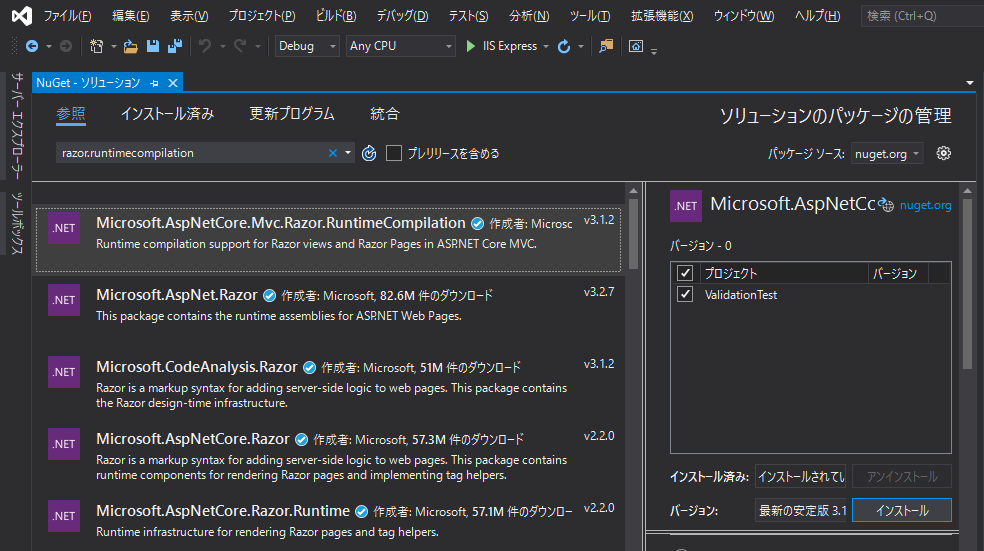The height and width of the screenshot is (551, 984).
Task: Close the NuGet solution tab
Action: click(173, 83)
